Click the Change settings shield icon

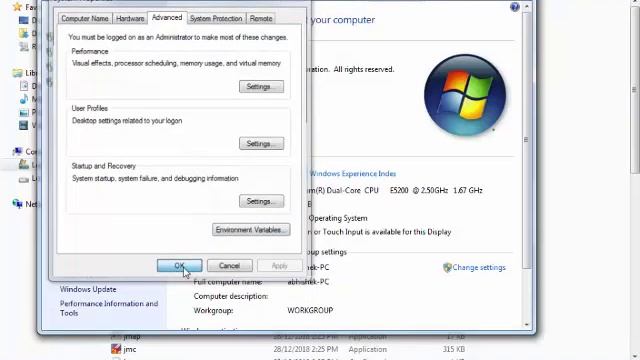[x=447, y=267]
